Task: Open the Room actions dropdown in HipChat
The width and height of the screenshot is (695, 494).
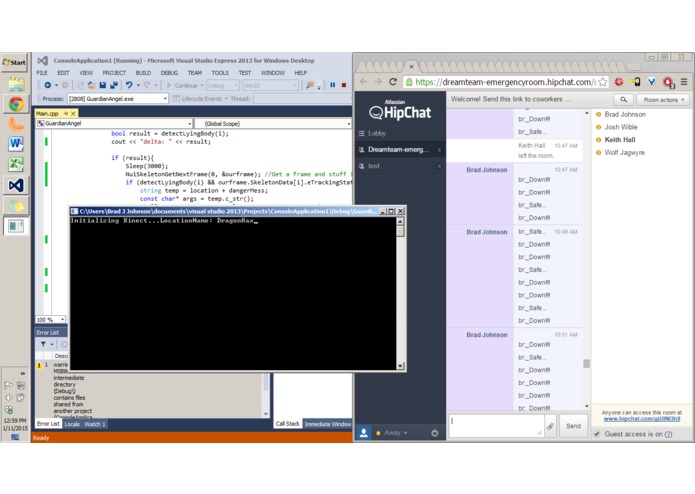Action: pyautogui.click(x=664, y=100)
